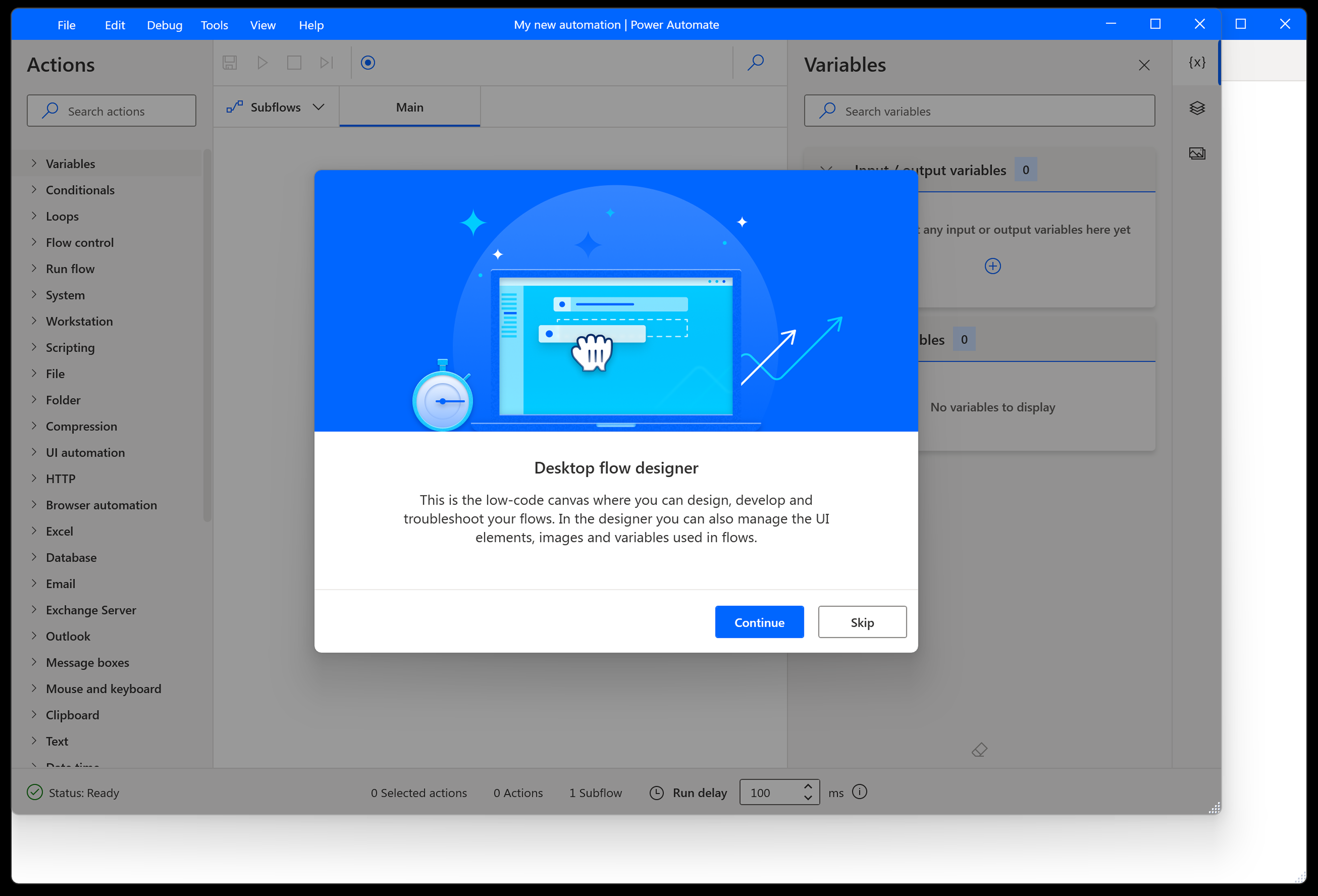Maximize the Power Automate designer window
Screen dimensions: 1318x896
1155,24
